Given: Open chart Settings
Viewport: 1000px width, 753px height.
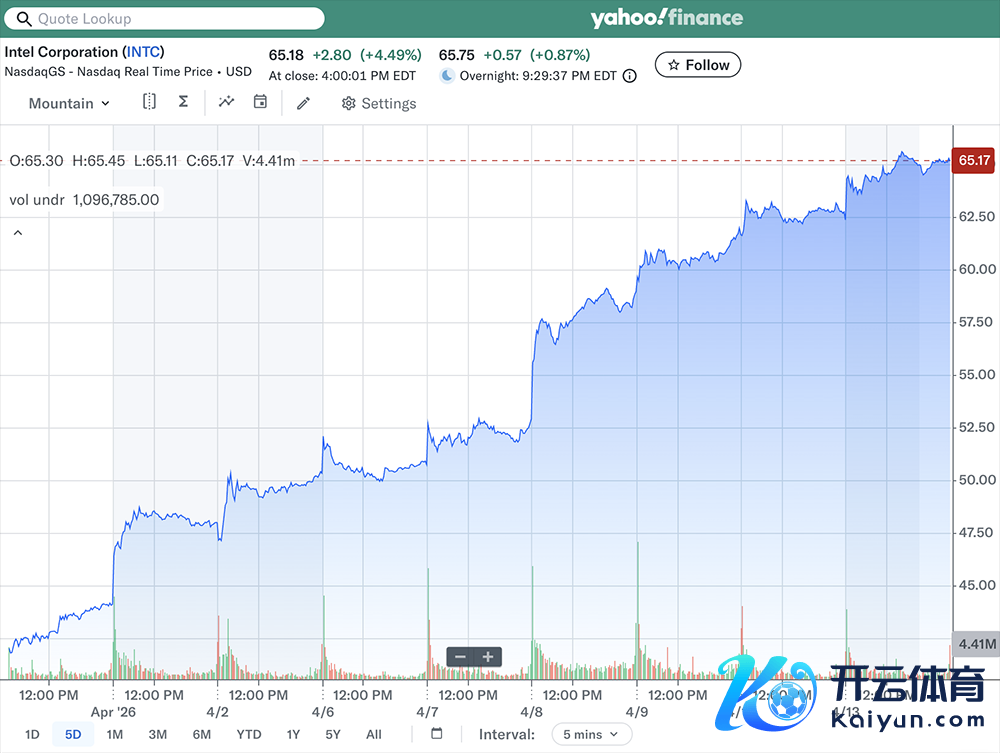Looking at the screenshot, I should click(379, 104).
